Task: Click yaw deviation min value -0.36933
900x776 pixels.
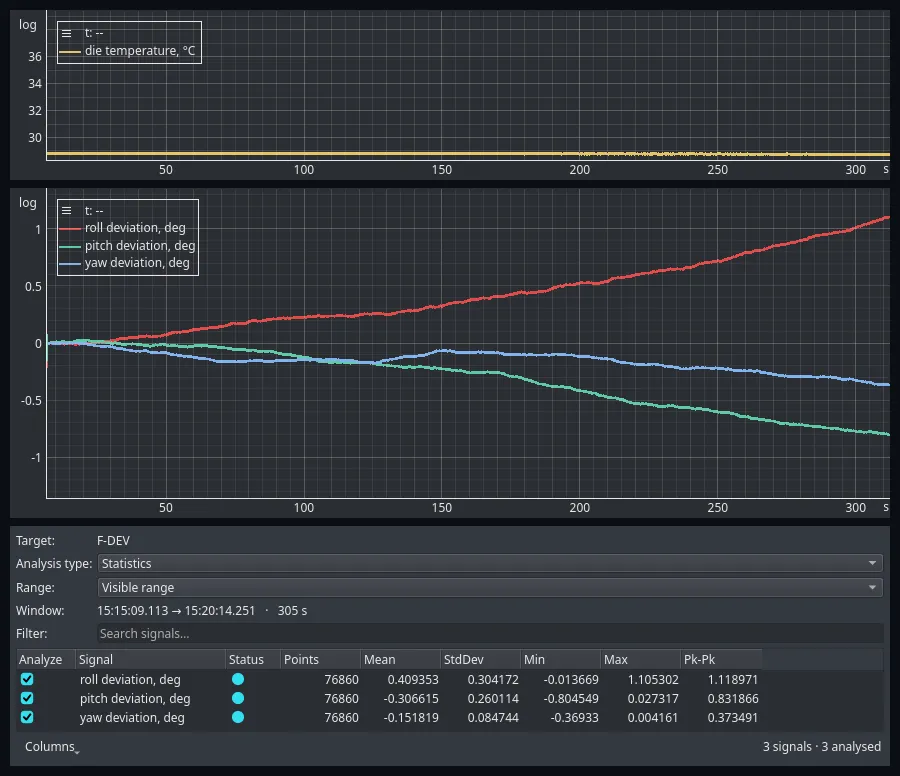Action: pyautogui.click(x=575, y=717)
